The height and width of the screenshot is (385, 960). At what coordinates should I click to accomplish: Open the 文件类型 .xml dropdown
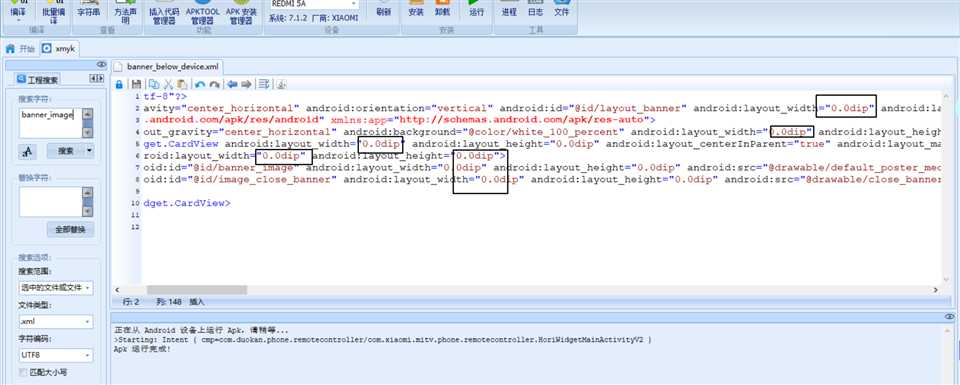[x=56, y=321]
